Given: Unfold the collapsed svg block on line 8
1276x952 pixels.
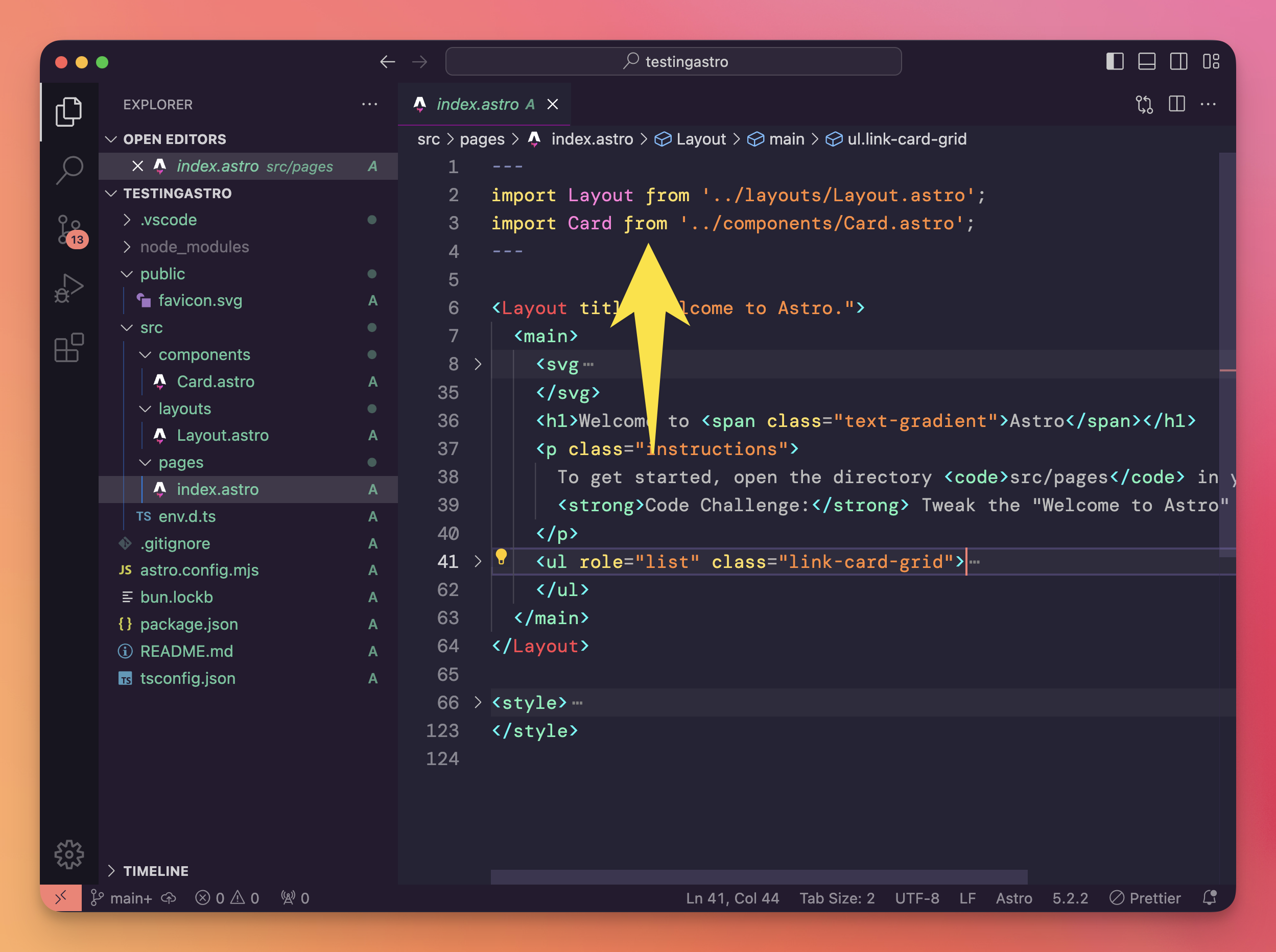Looking at the screenshot, I should click(x=478, y=364).
